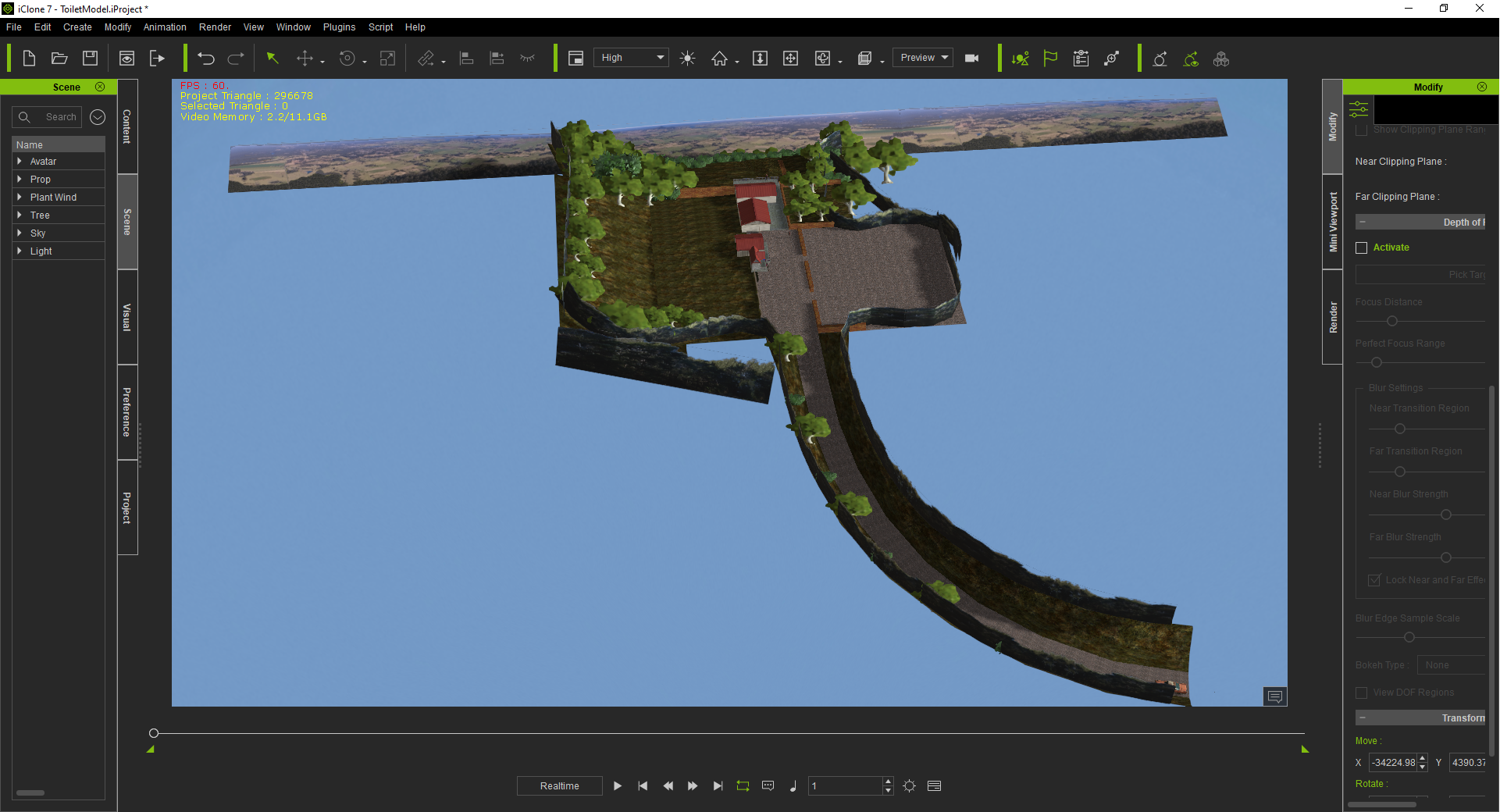This screenshot has width=1500, height=812.
Task: Open project settings gear near frame field
Action: click(x=910, y=786)
